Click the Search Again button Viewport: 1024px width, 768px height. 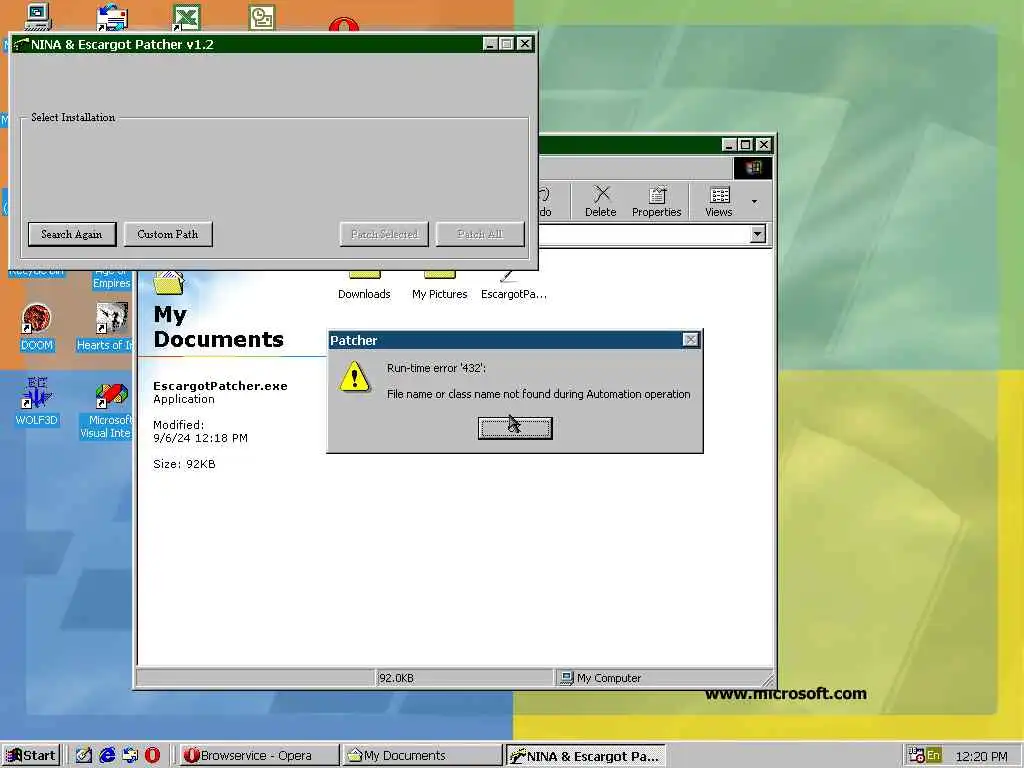[72, 234]
